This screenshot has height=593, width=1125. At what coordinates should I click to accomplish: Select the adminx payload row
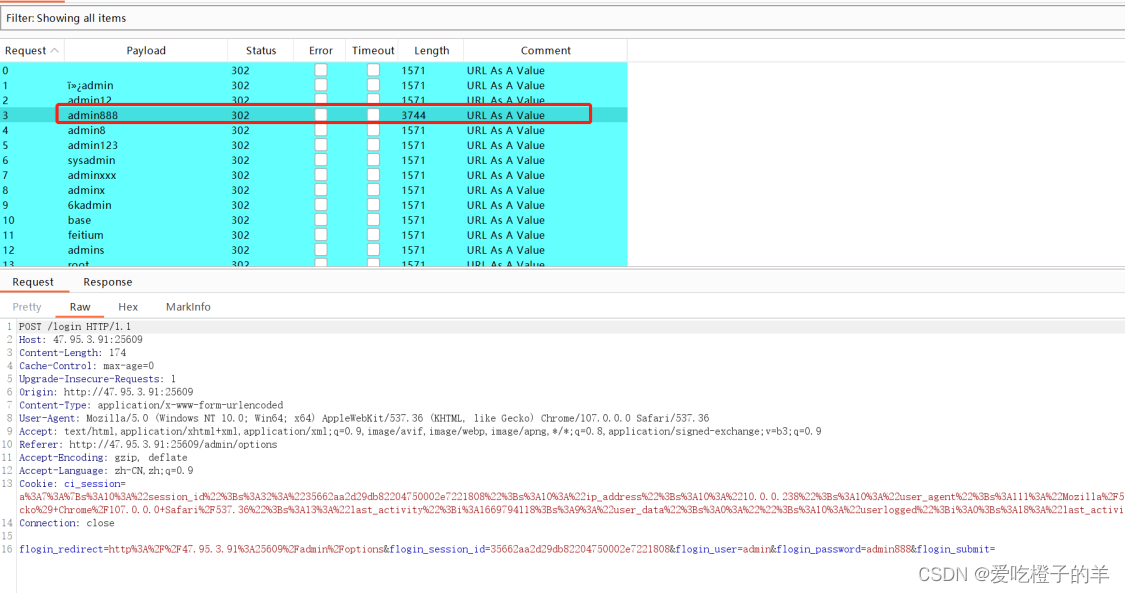click(x=314, y=190)
